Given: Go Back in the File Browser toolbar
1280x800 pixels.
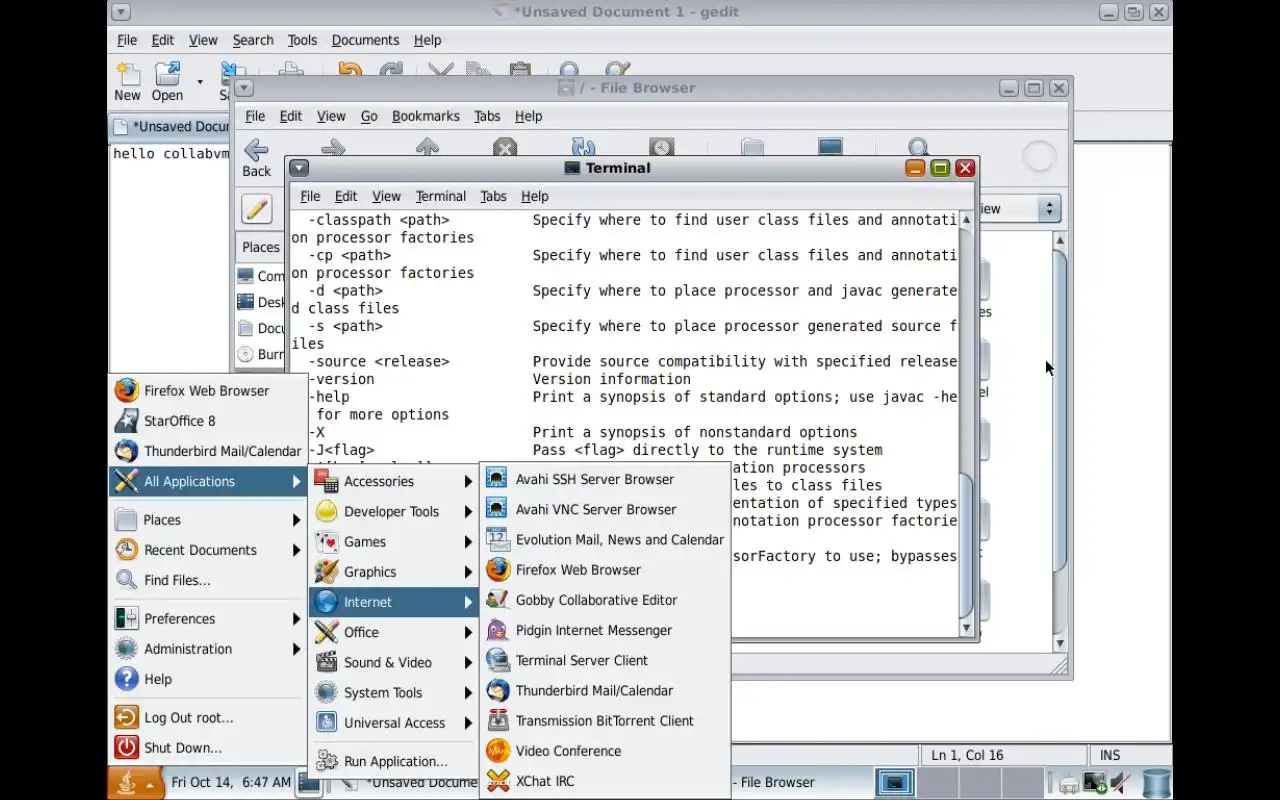Looking at the screenshot, I should point(256,158).
